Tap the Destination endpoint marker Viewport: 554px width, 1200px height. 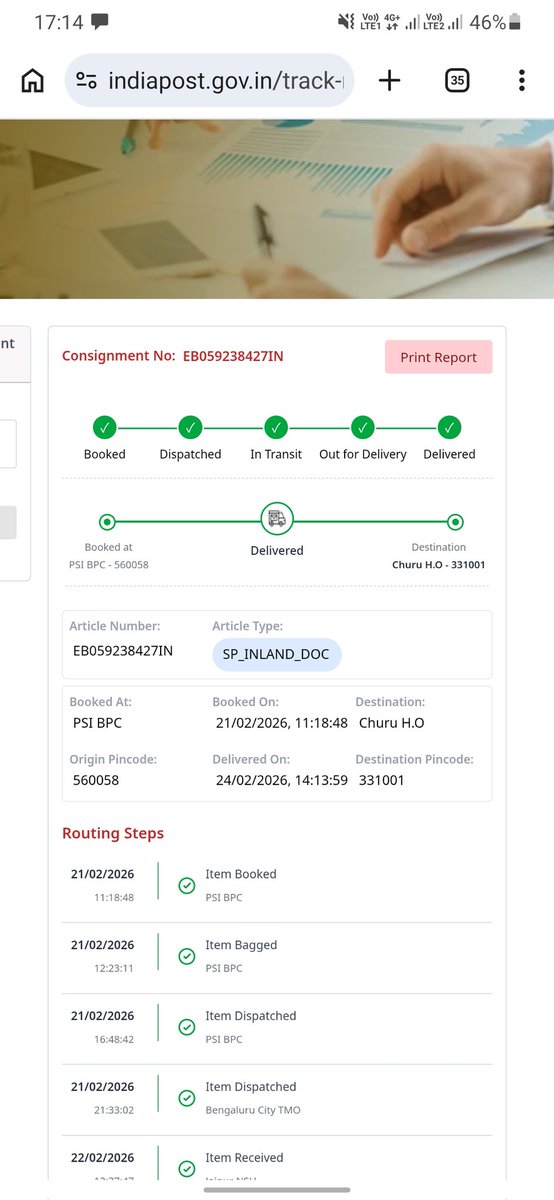(x=455, y=521)
